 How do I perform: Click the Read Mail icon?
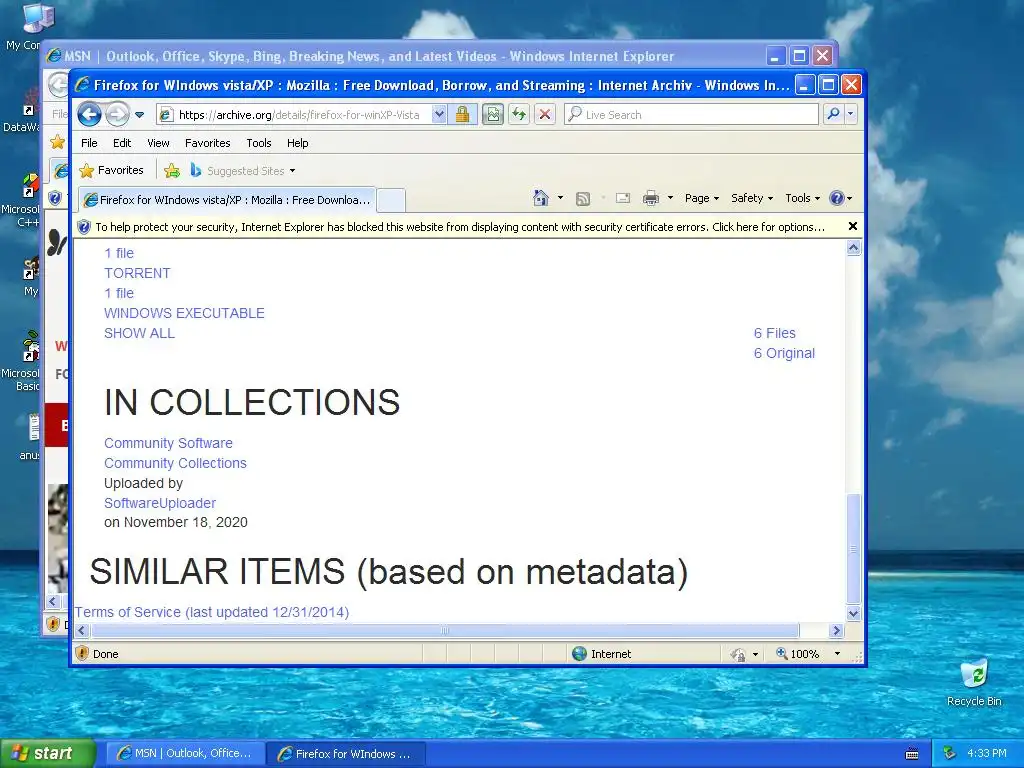click(623, 198)
